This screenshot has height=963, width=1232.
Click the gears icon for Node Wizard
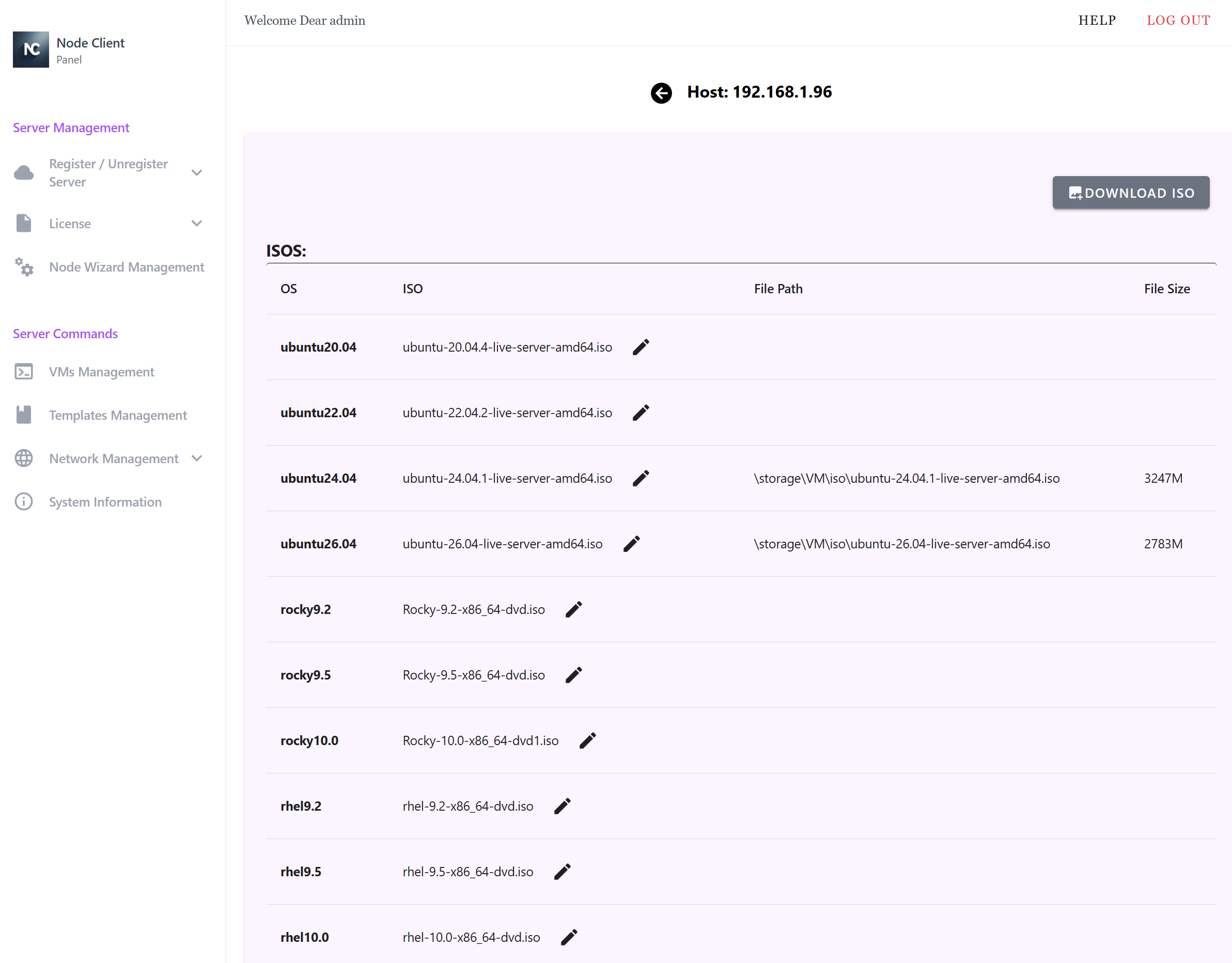point(24,266)
